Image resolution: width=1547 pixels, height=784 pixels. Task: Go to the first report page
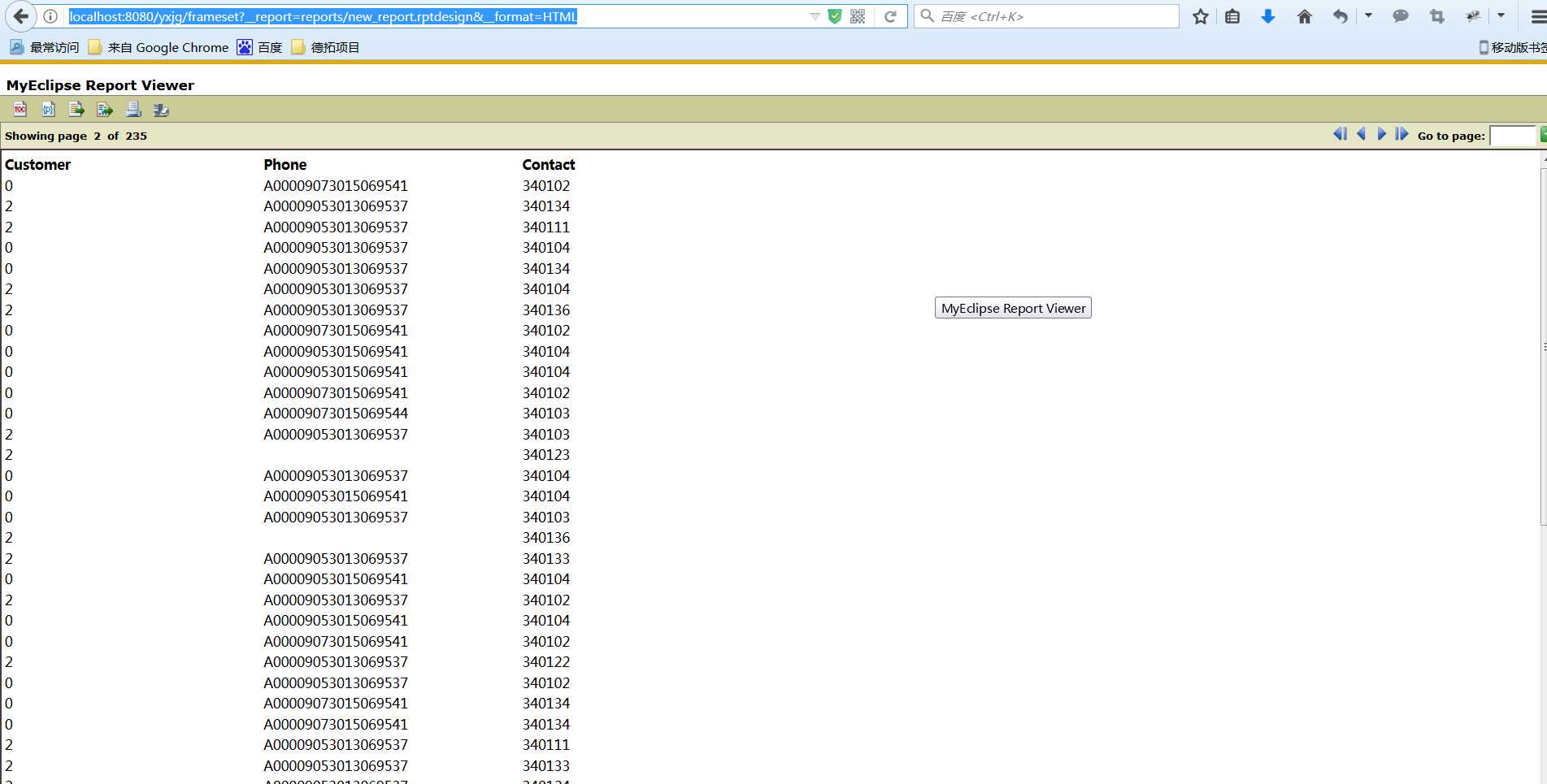click(x=1341, y=134)
